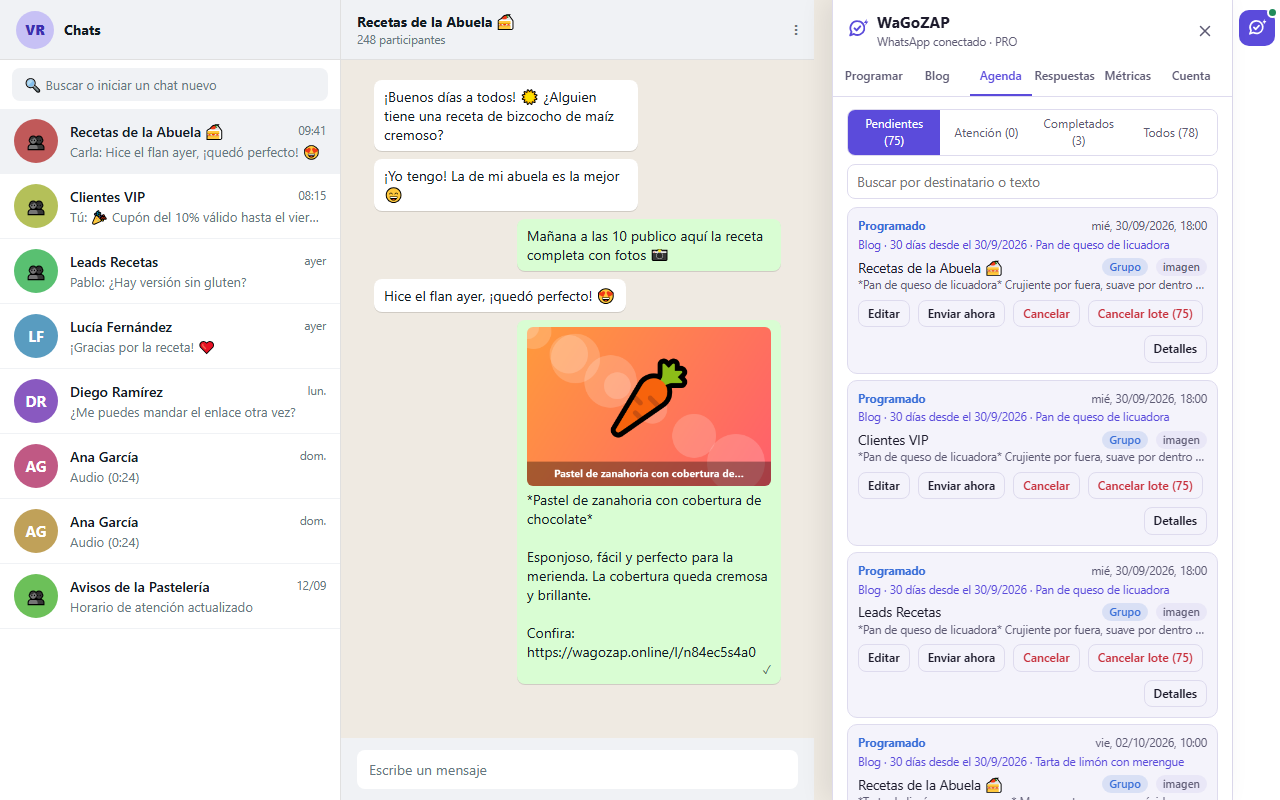1280x800 pixels.
Task: Click the 'Buscar por destinatario o texto' search box
Action: tap(1032, 182)
